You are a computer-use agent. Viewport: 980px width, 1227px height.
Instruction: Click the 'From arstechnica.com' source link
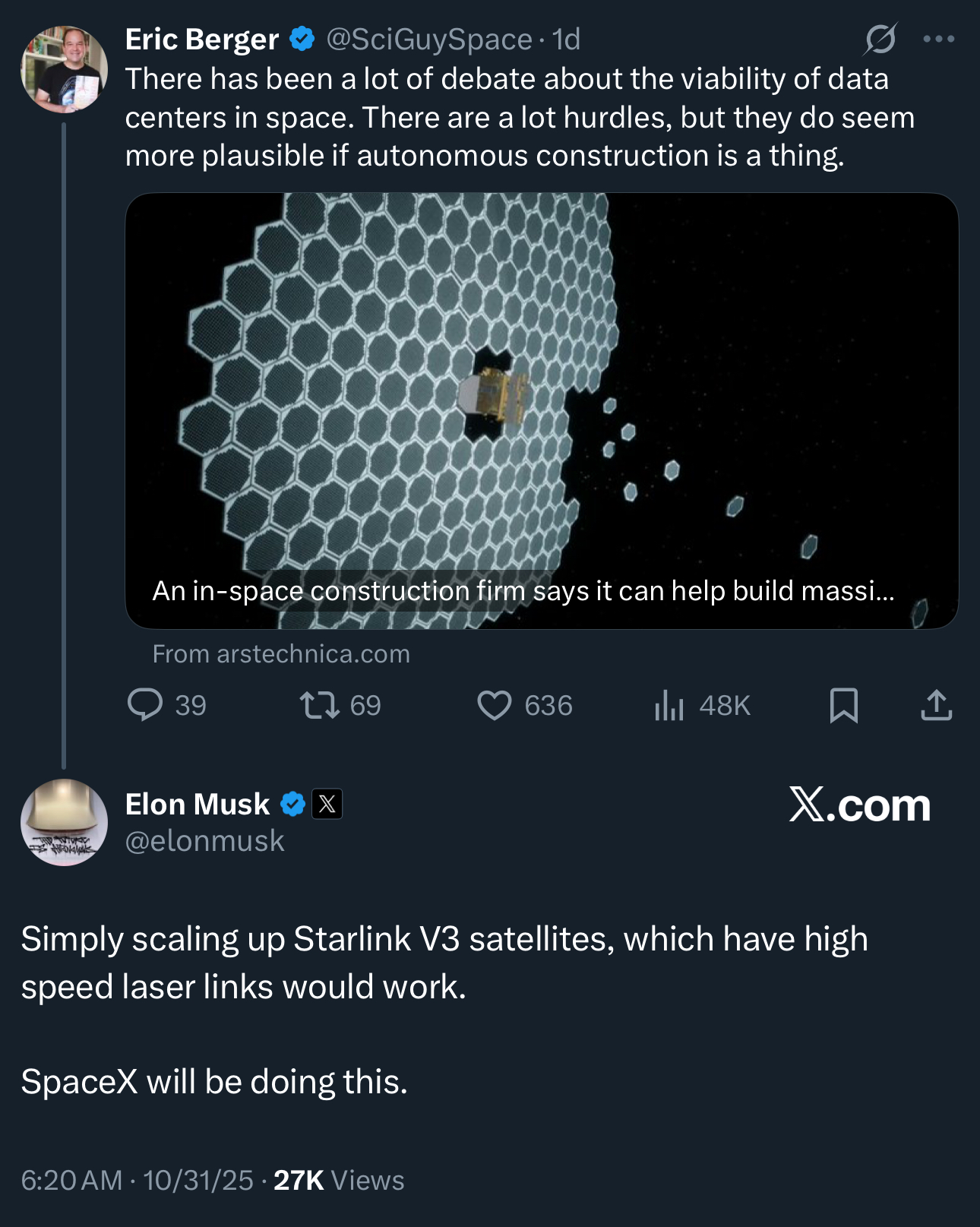(281, 654)
